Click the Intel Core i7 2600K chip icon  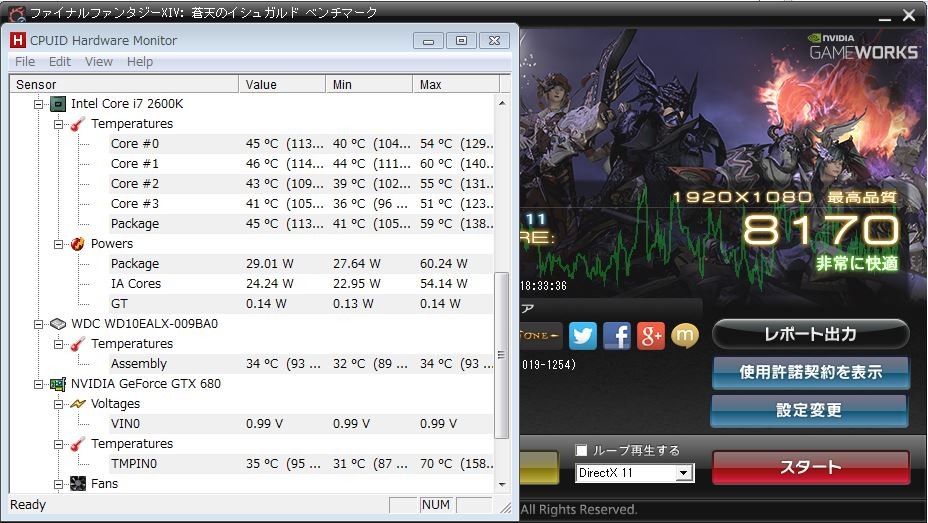click(x=57, y=104)
